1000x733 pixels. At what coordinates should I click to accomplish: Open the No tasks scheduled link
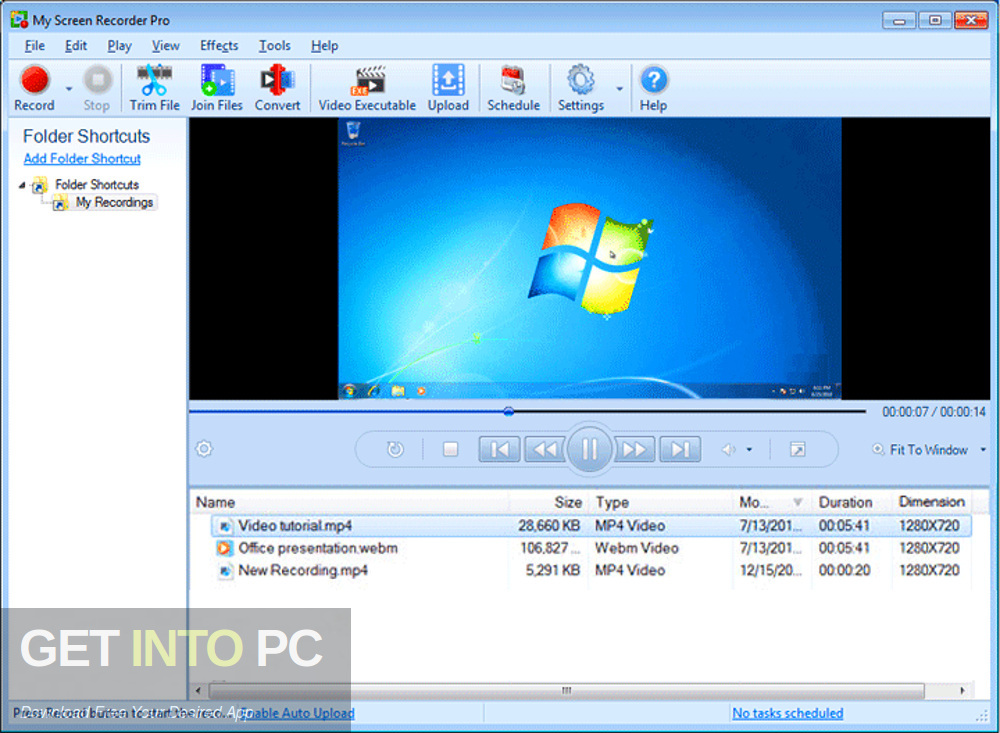788,713
